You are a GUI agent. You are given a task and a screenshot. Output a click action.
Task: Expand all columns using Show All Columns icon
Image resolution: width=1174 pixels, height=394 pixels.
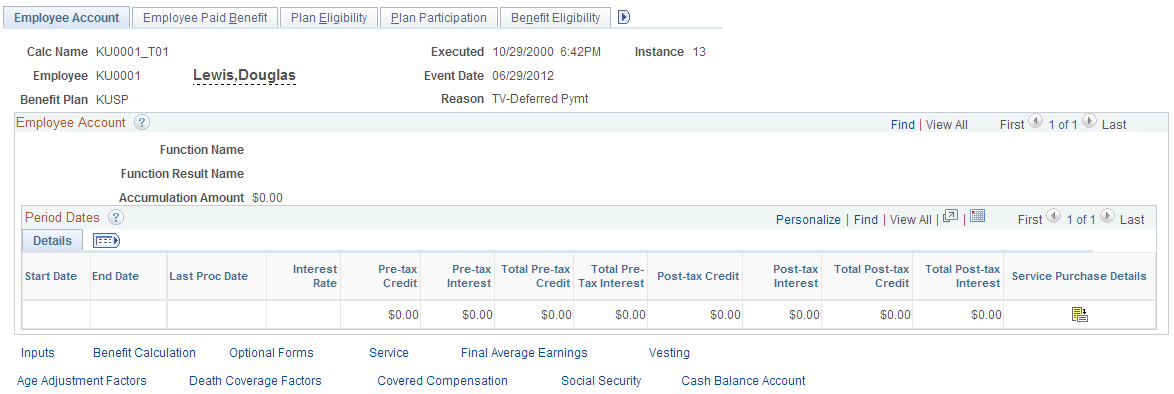click(106, 240)
